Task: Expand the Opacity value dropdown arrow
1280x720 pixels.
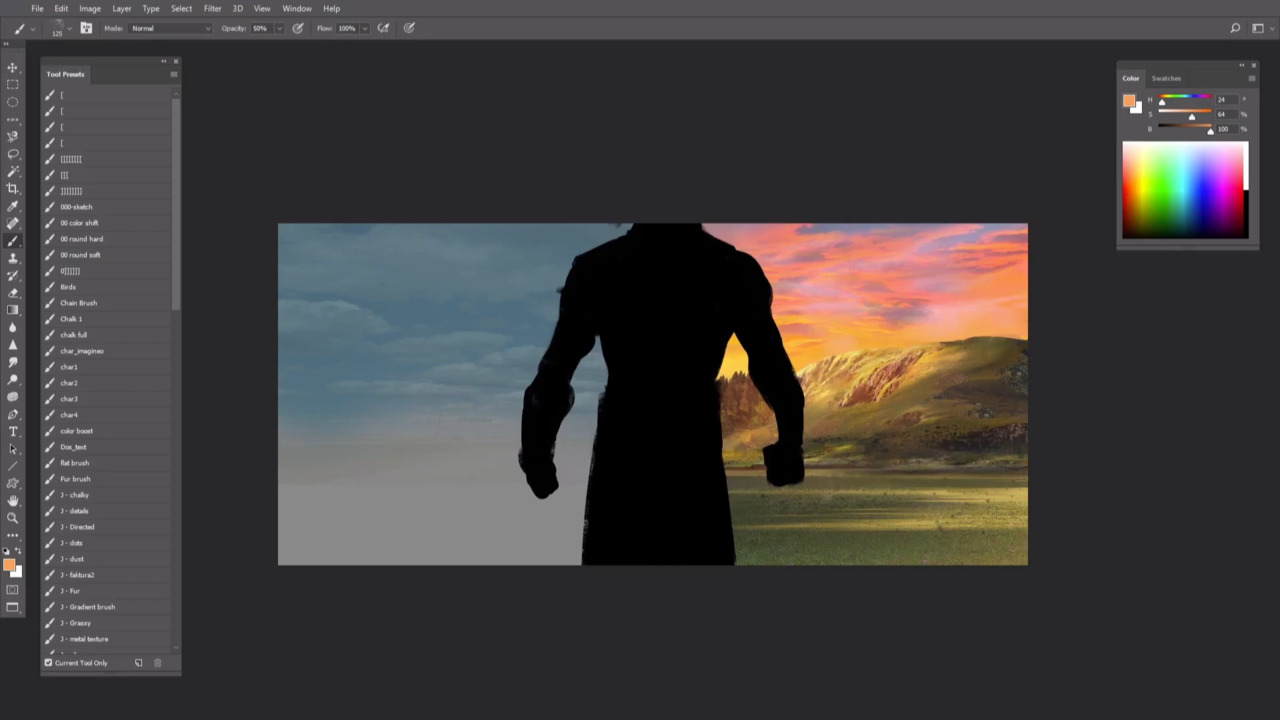Action: click(x=278, y=28)
